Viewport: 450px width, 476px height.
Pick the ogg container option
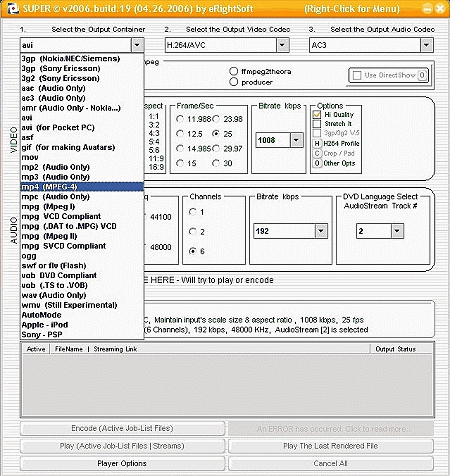coord(82,256)
